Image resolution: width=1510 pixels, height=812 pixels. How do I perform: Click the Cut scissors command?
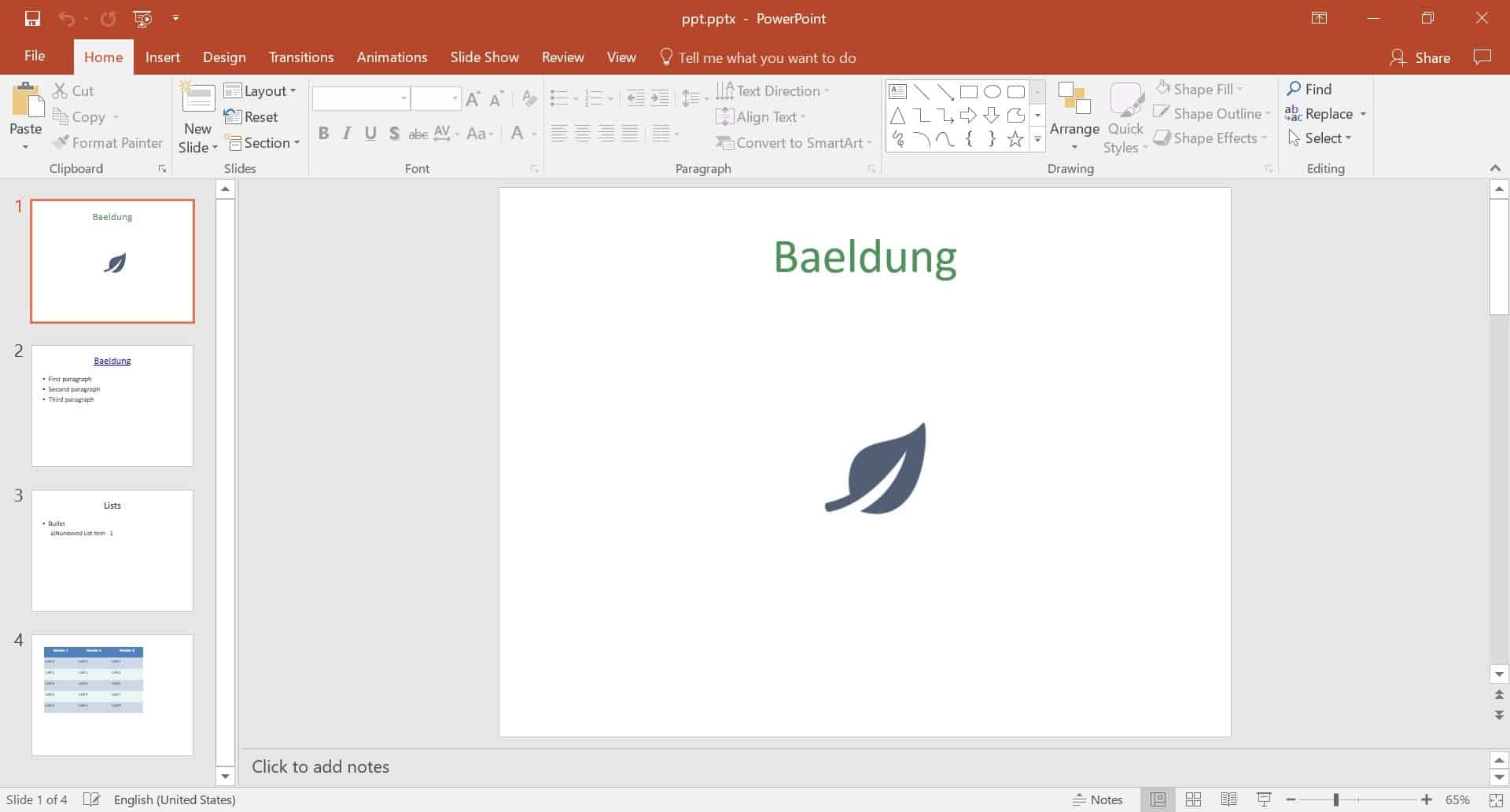coord(73,91)
